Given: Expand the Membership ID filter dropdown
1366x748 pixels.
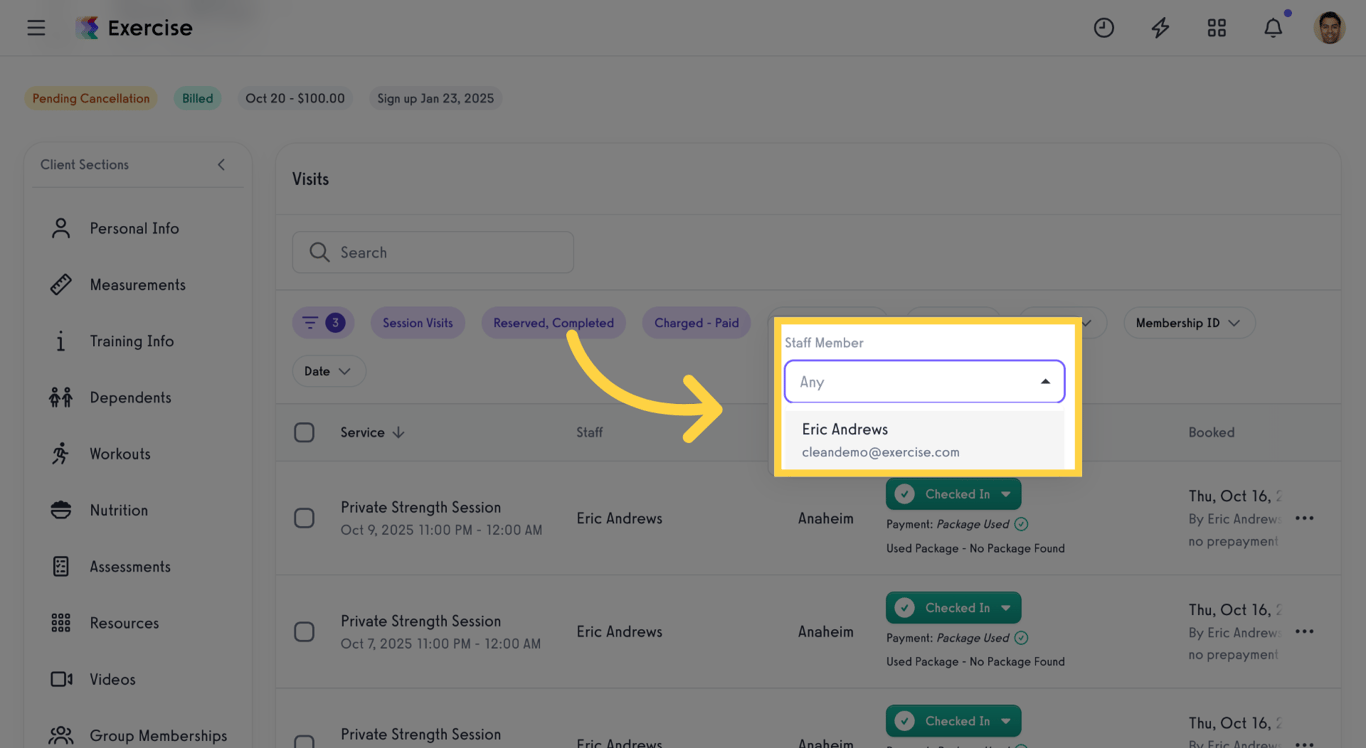Looking at the screenshot, I should point(1188,323).
